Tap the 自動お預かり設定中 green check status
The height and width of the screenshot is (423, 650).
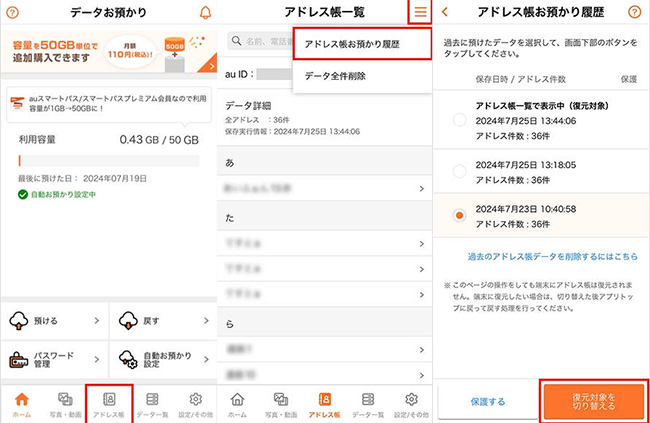pyautogui.click(x=57, y=194)
